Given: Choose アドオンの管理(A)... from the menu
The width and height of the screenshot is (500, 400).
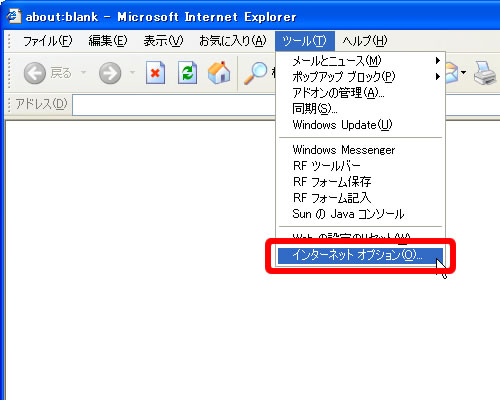Looking at the screenshot, I should (x=361, y=93).
